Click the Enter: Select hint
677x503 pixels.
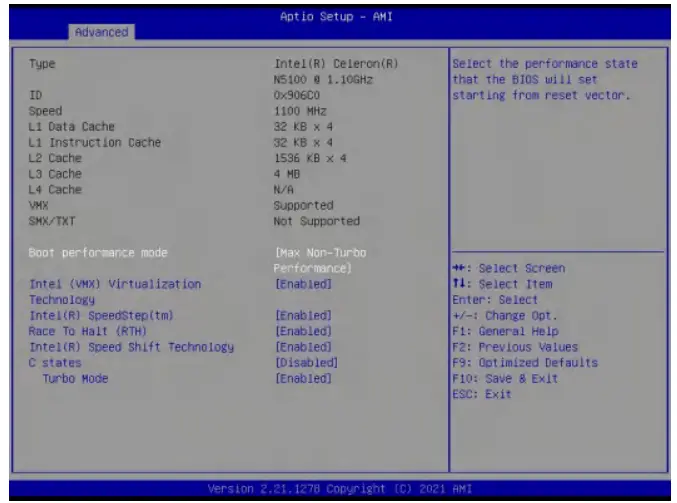click(495, 300)
